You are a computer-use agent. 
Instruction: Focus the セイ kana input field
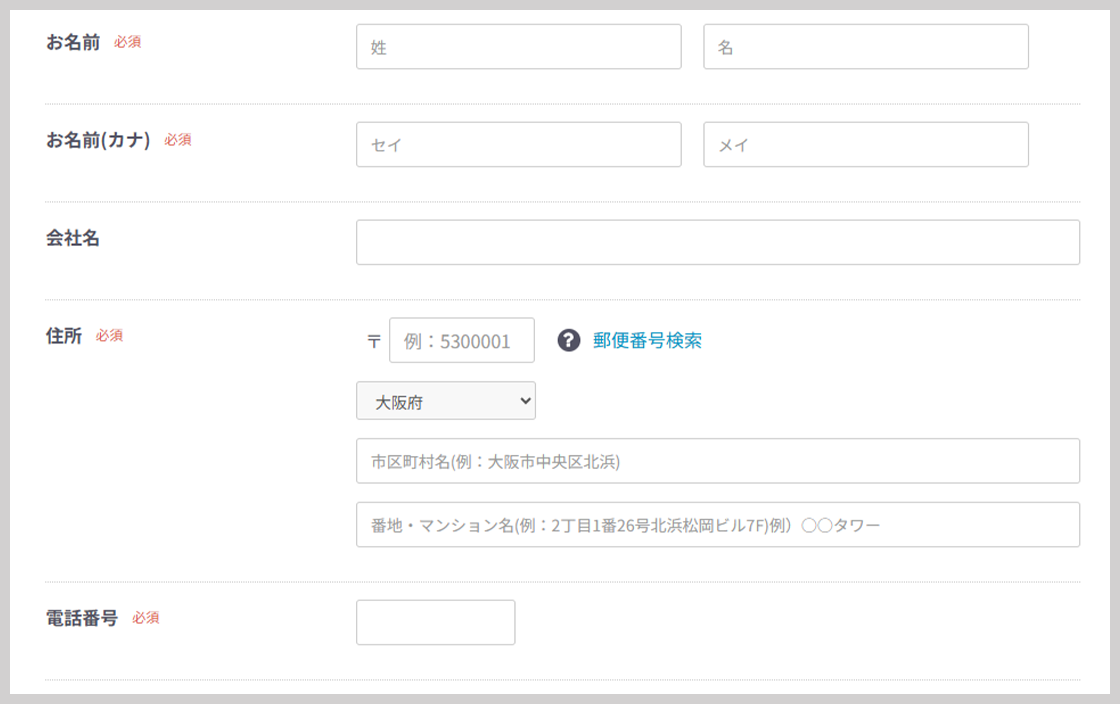click(x=518, y=145)
